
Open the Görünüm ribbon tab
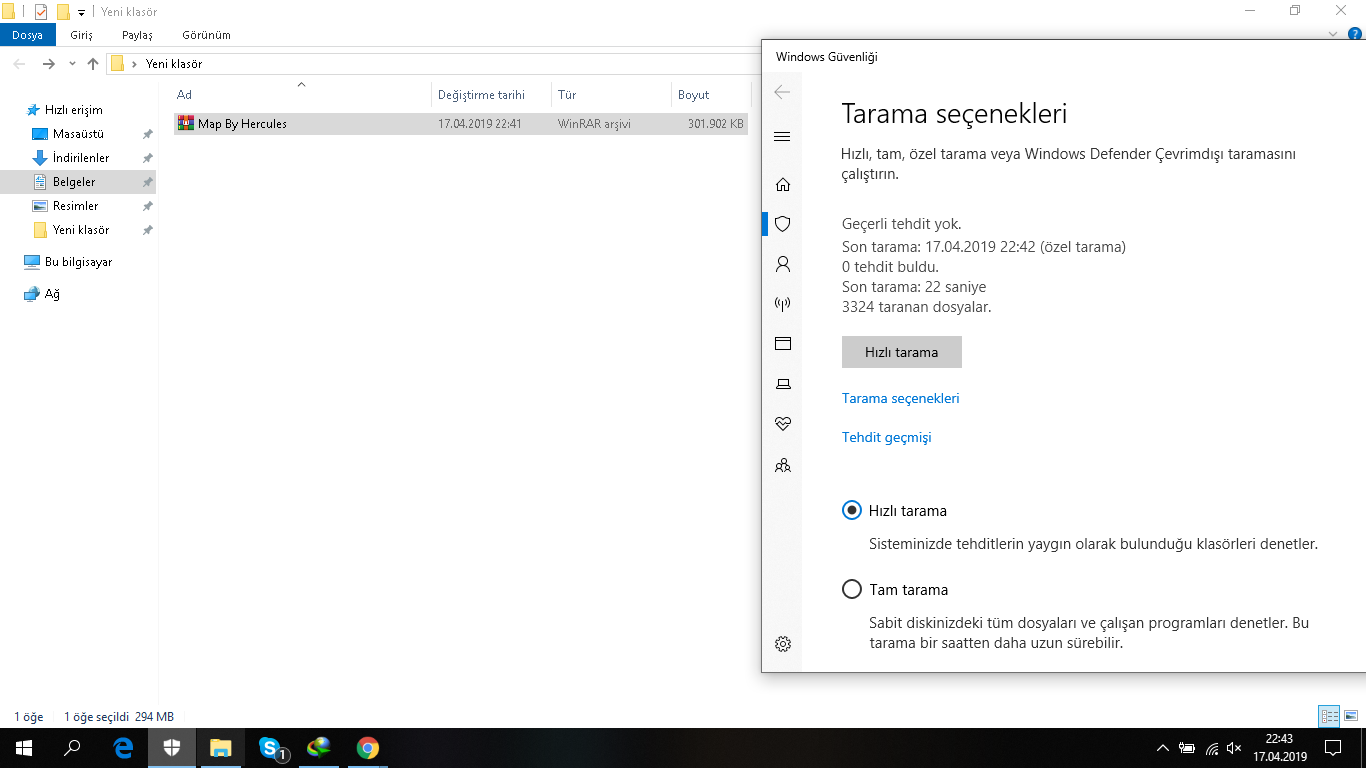[206, 35]
